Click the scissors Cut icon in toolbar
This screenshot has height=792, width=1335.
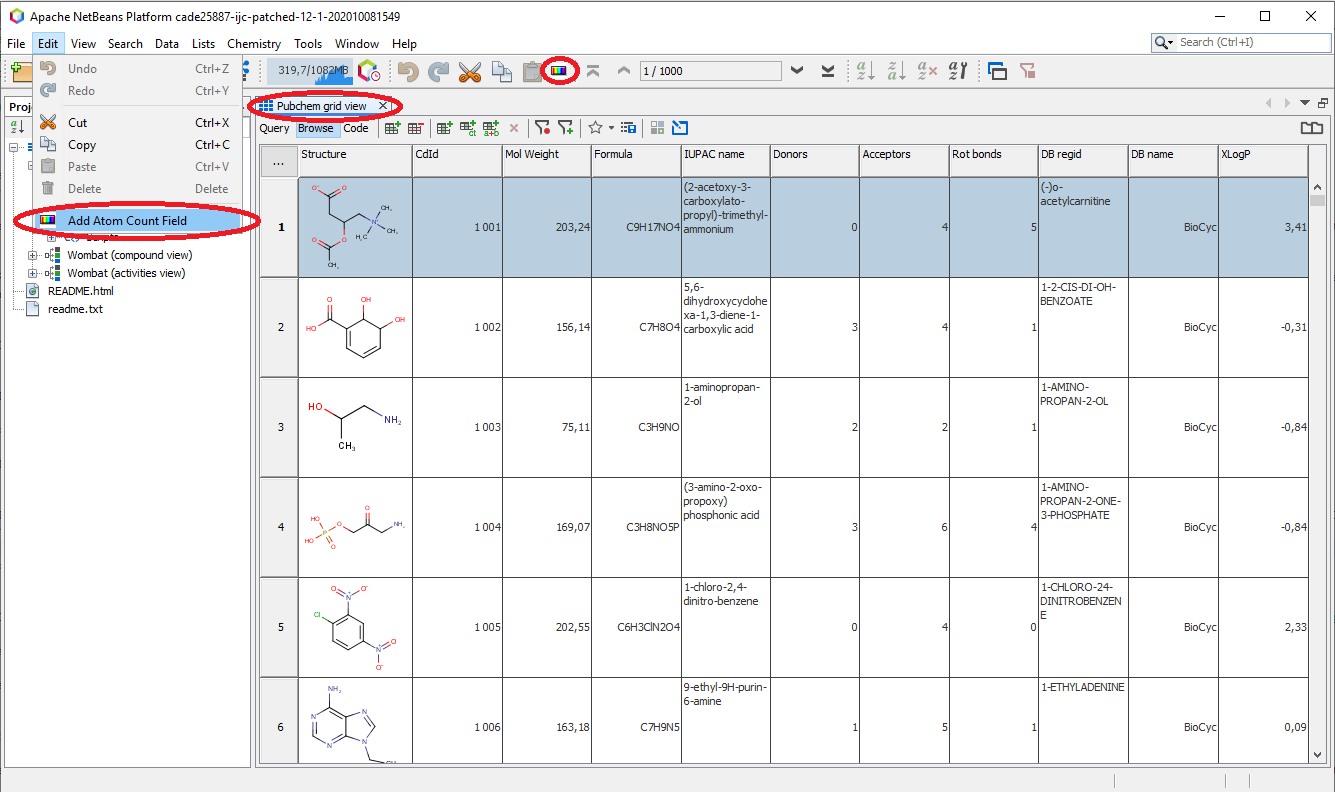tap(469, 71)
